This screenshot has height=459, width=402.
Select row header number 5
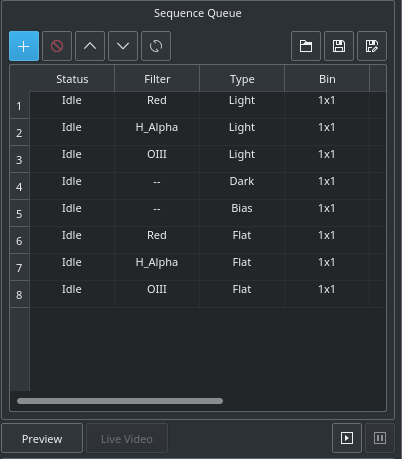coord(19,213)
